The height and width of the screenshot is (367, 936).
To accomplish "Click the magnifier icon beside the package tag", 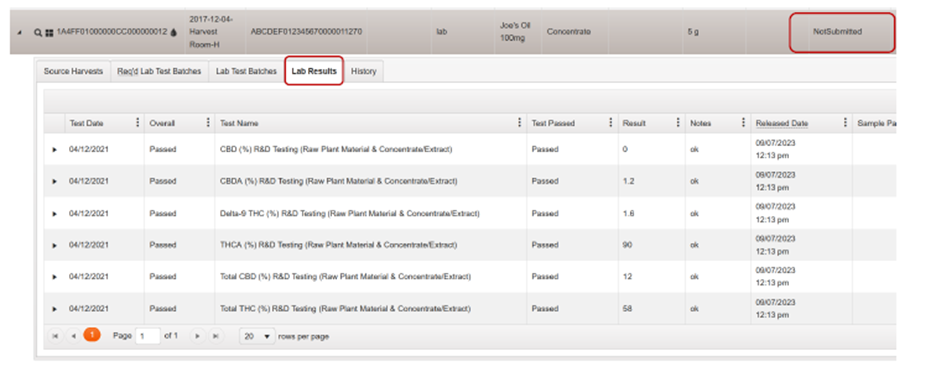I will pyautogui.click(x=38, y=32).
